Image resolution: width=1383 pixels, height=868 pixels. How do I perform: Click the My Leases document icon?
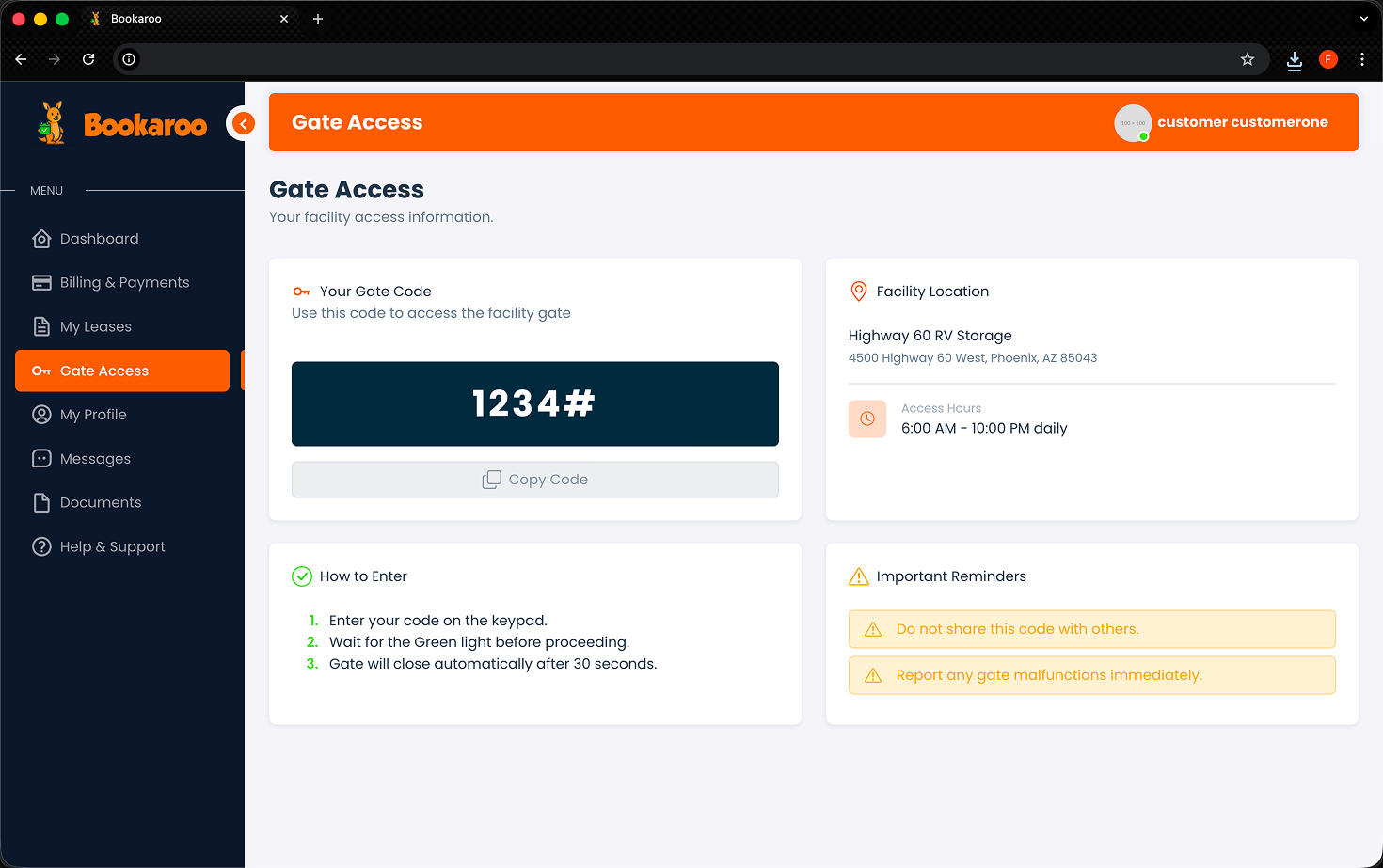(41, 326)
